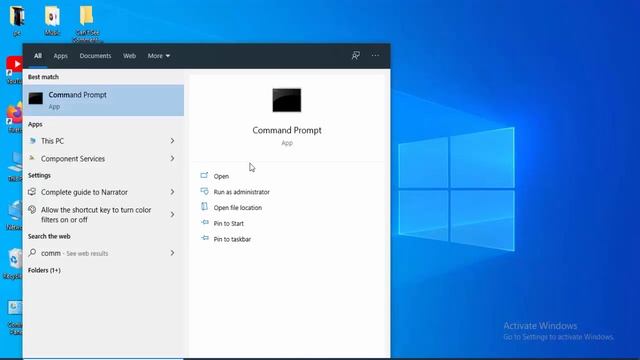
Task: Click Pin to taskbar
Action: pos(232,239)
